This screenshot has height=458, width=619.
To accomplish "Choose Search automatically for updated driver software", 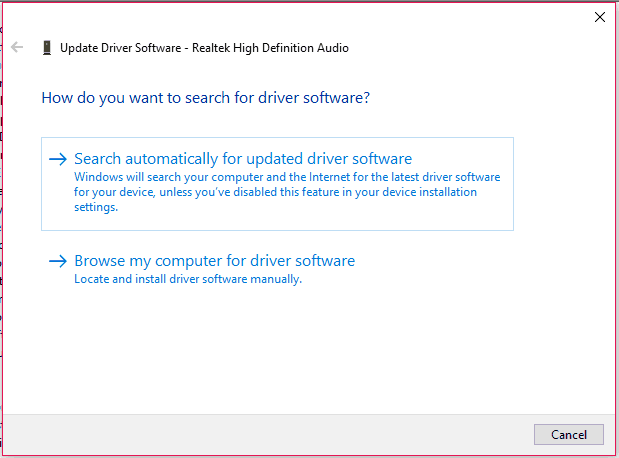I will [243, 159].
